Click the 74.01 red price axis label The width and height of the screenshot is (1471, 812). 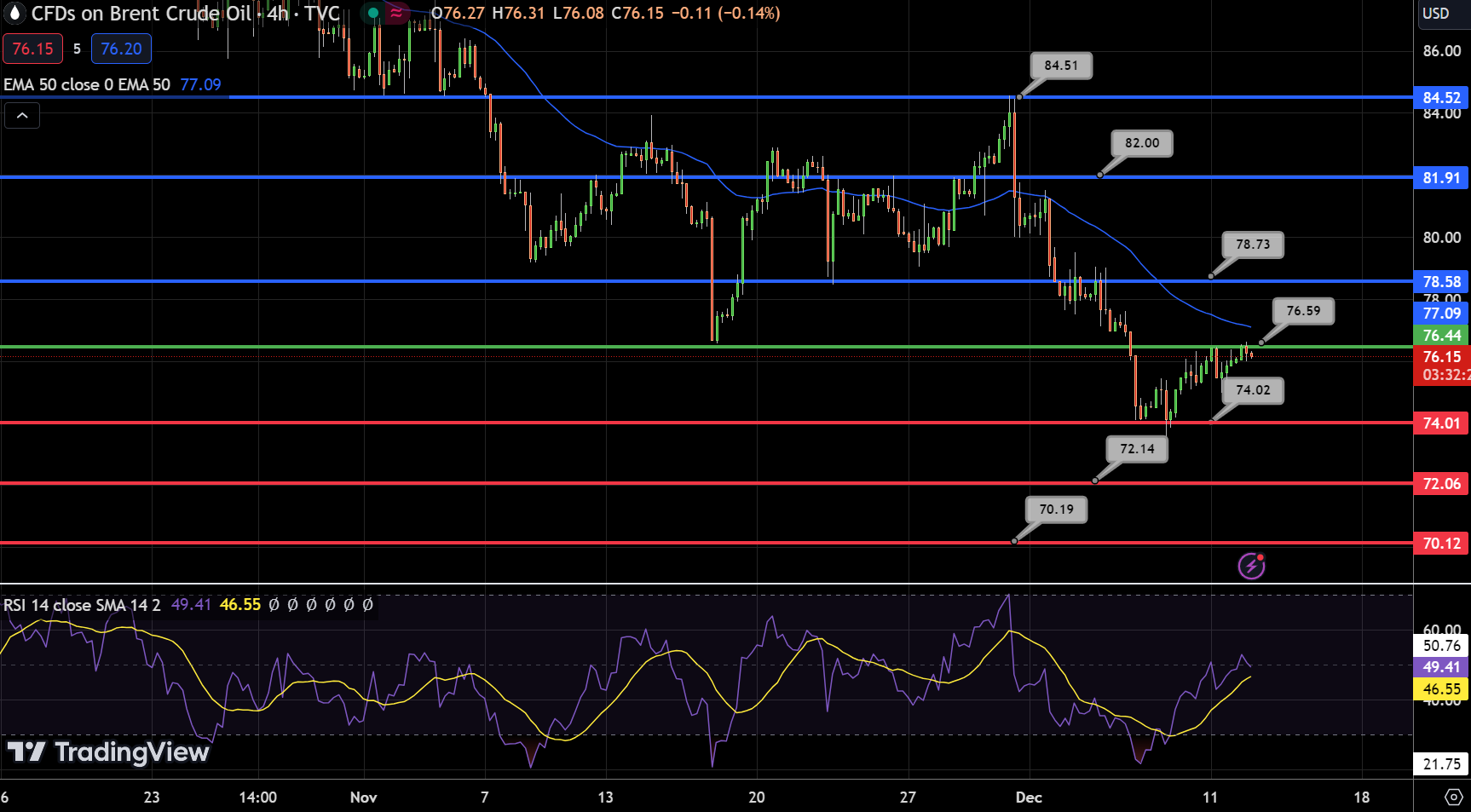(1441, 423)
